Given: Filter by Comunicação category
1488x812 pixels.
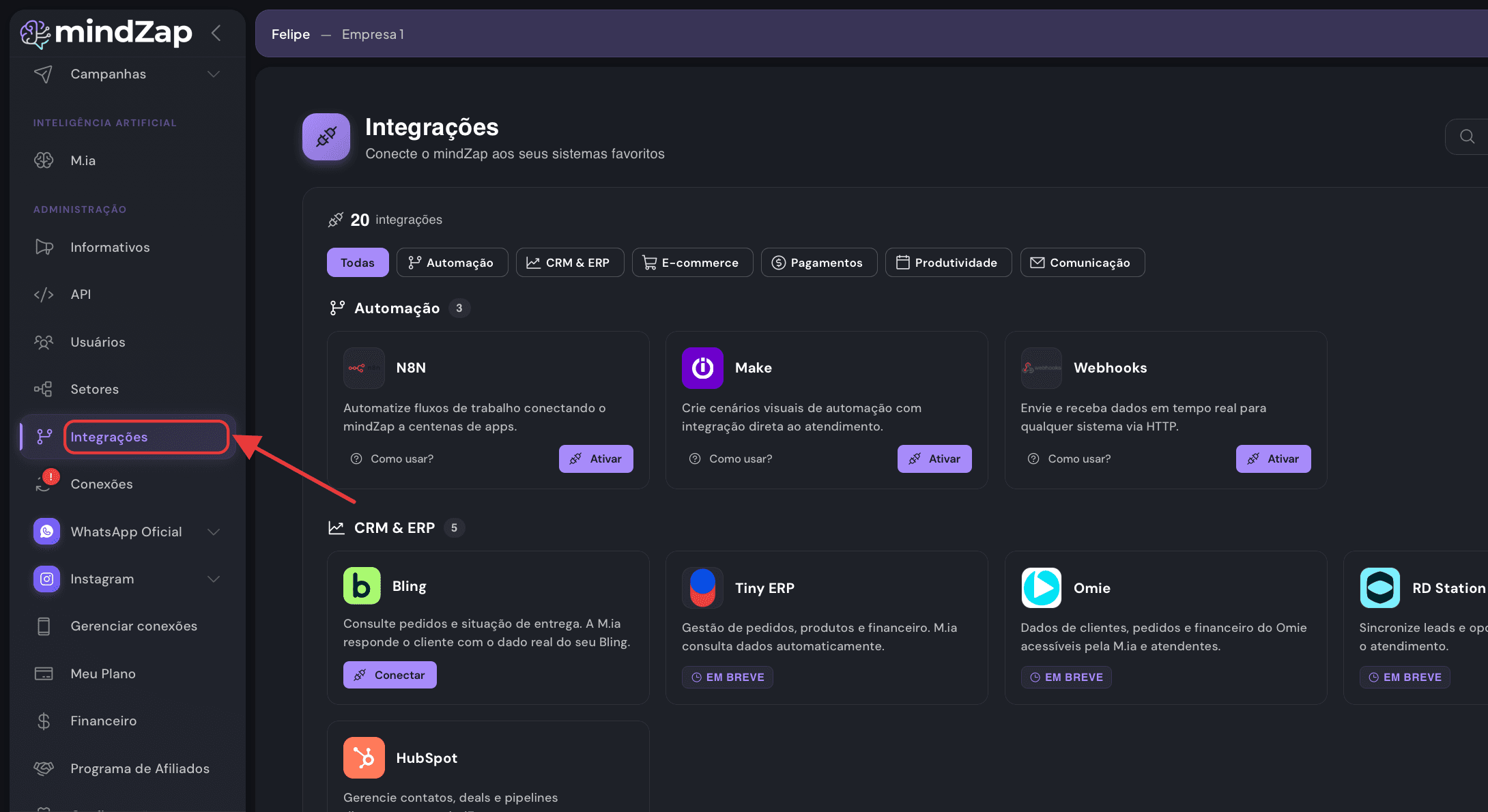Looking at the screenshot, I should pyautogui.click(x=1082, y=263).
